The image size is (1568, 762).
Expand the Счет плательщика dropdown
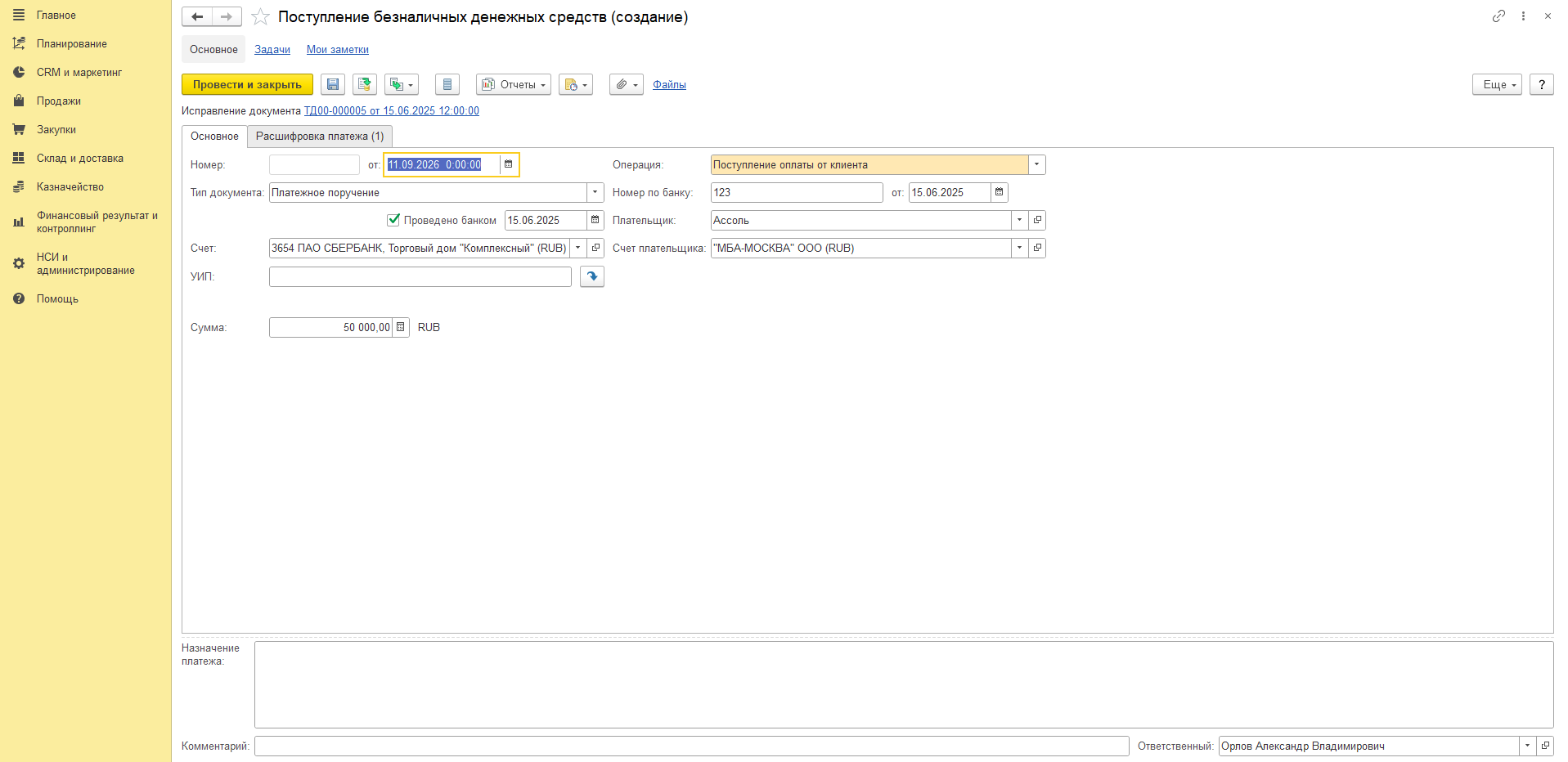(x=1019, y=248)
